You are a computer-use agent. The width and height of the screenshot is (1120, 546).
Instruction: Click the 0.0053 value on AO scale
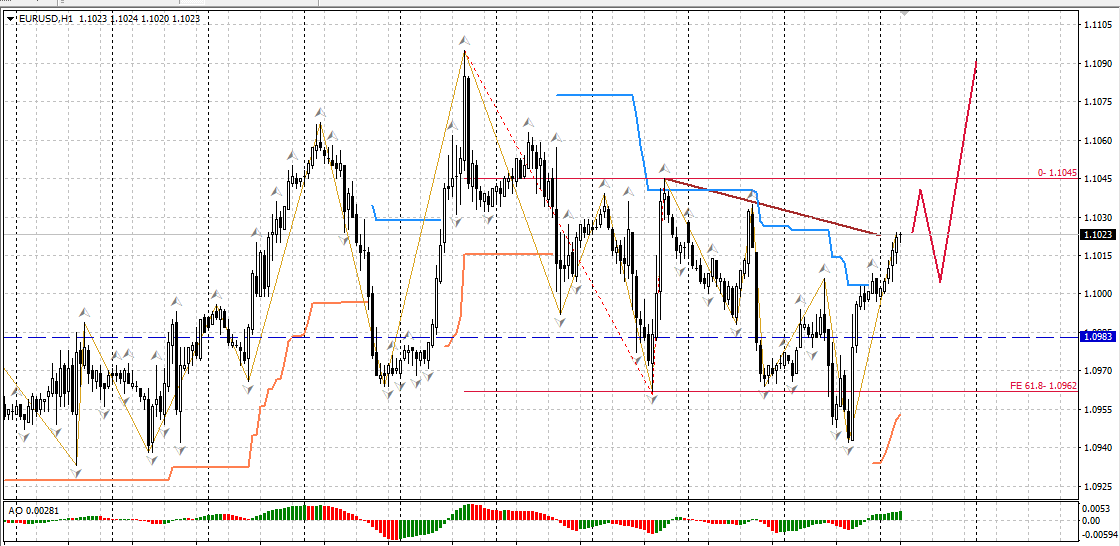pos(1097,509)
